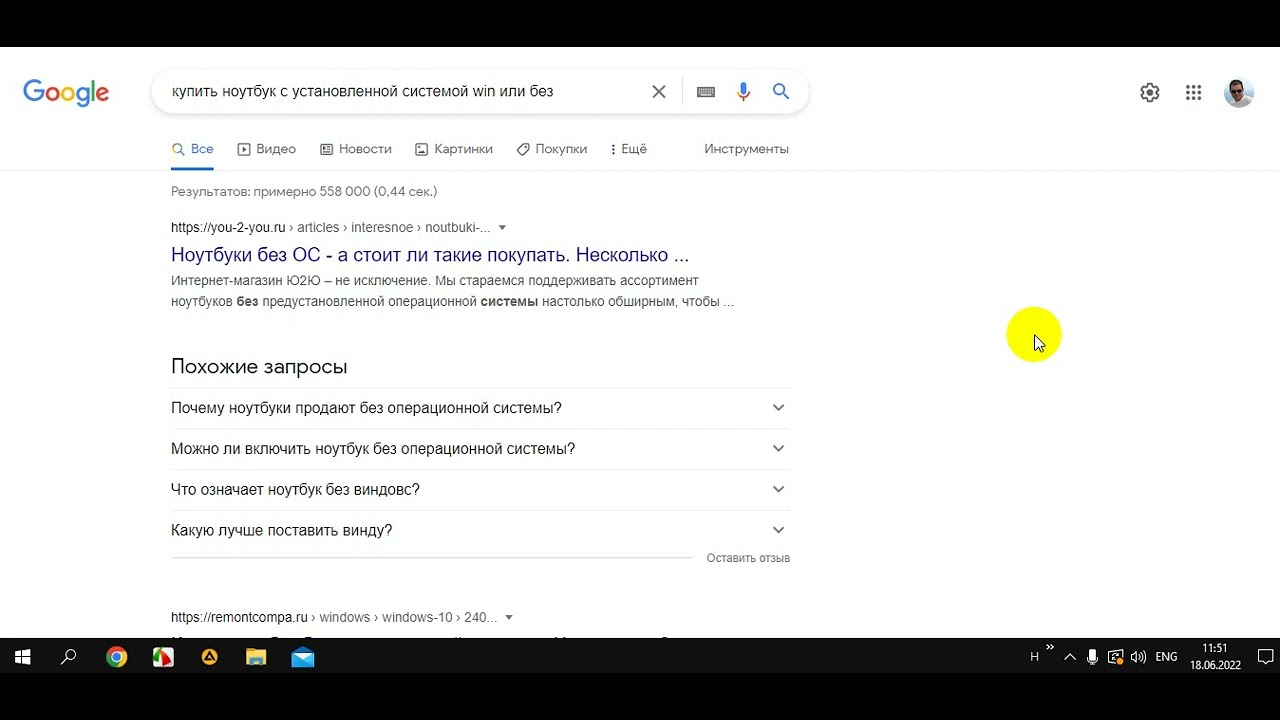
Task: Switch to Новости results tab
Action: click(355, 149)
